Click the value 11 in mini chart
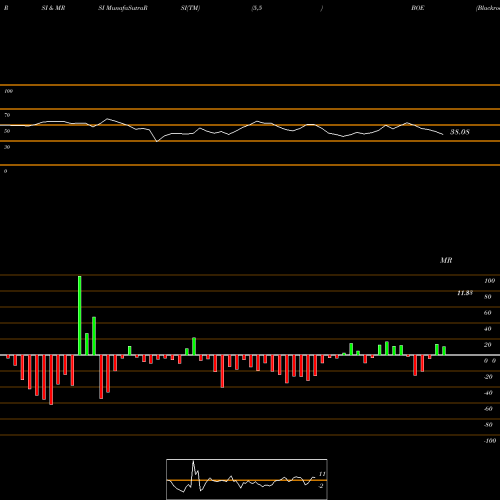 [322, 474]
